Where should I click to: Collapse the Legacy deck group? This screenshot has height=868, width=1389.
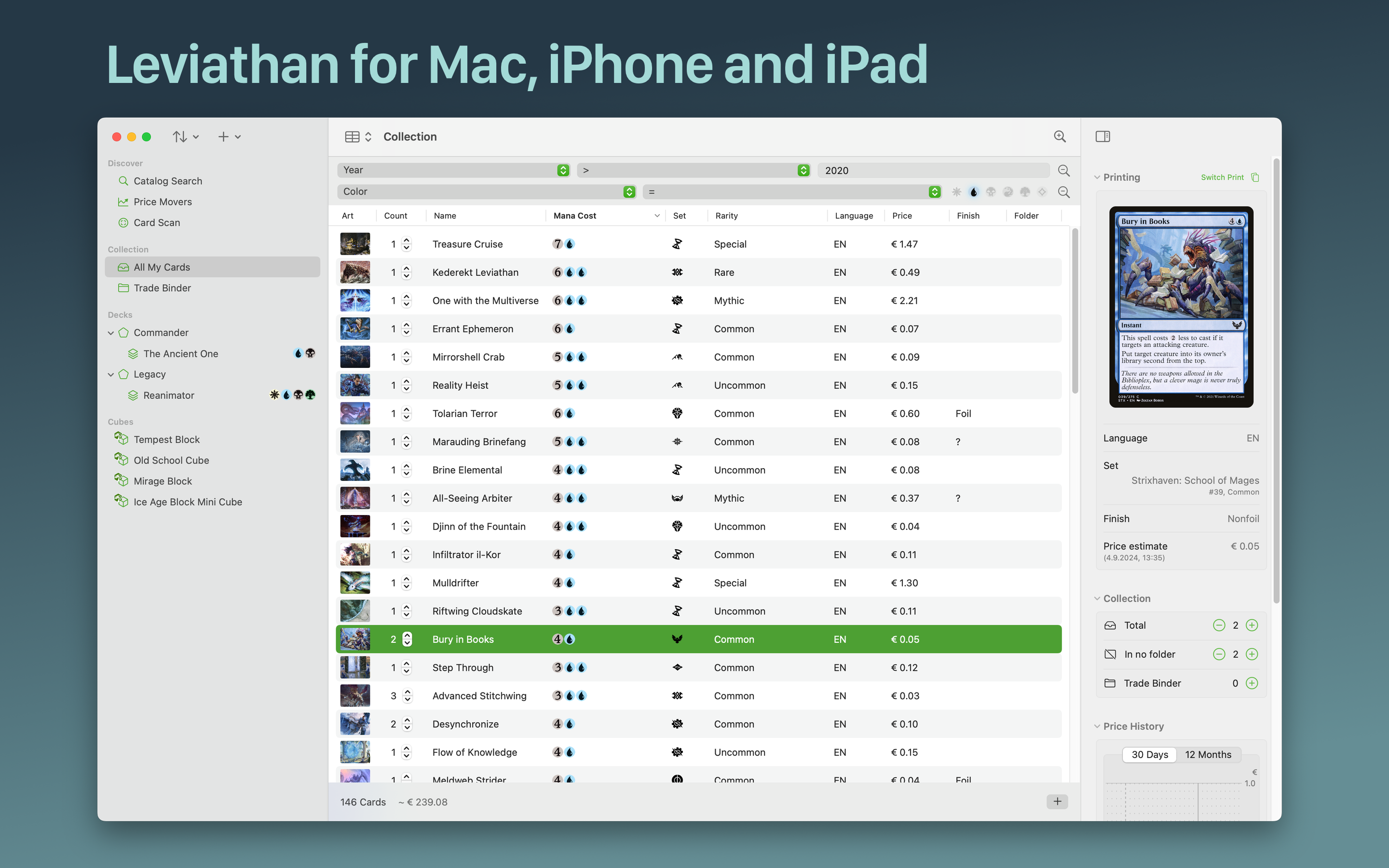[x=111, y=374]
